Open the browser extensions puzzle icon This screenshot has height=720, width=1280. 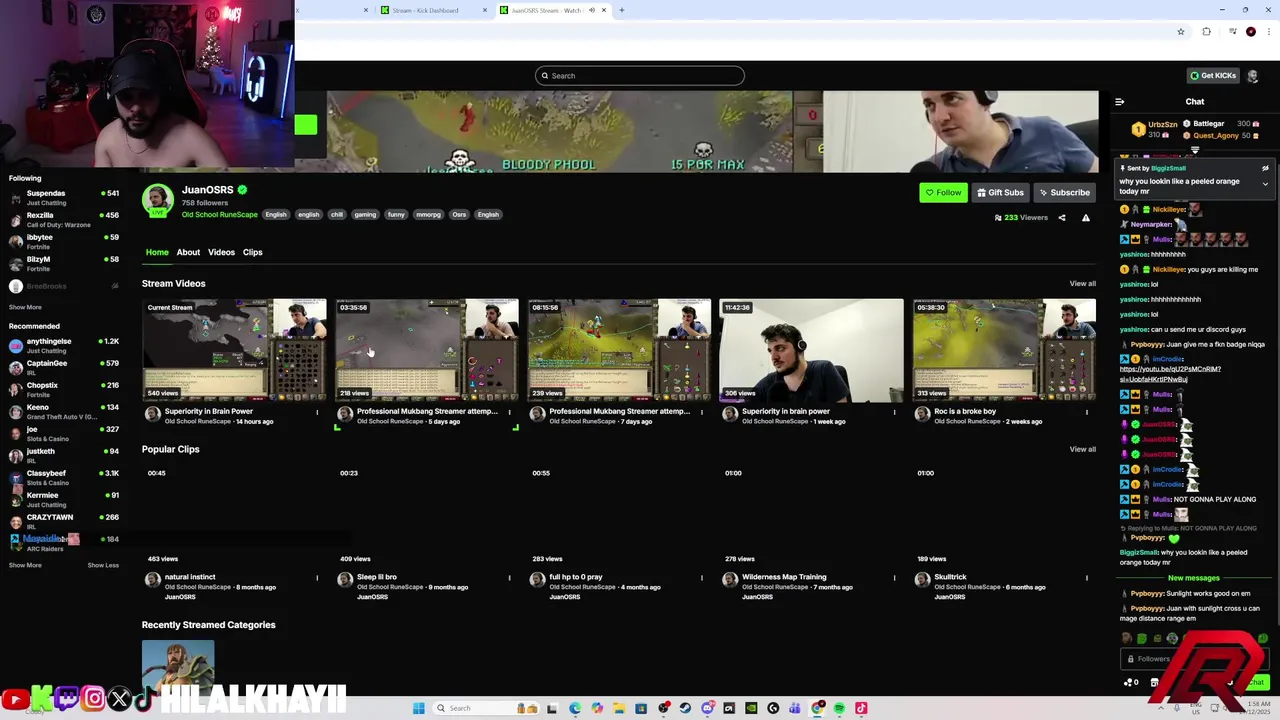point(1206,32)
